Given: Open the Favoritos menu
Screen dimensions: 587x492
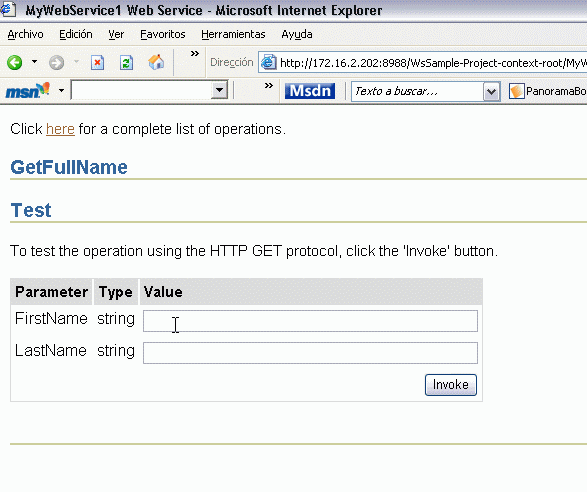Looking at the screenshot, I should 163,34.
